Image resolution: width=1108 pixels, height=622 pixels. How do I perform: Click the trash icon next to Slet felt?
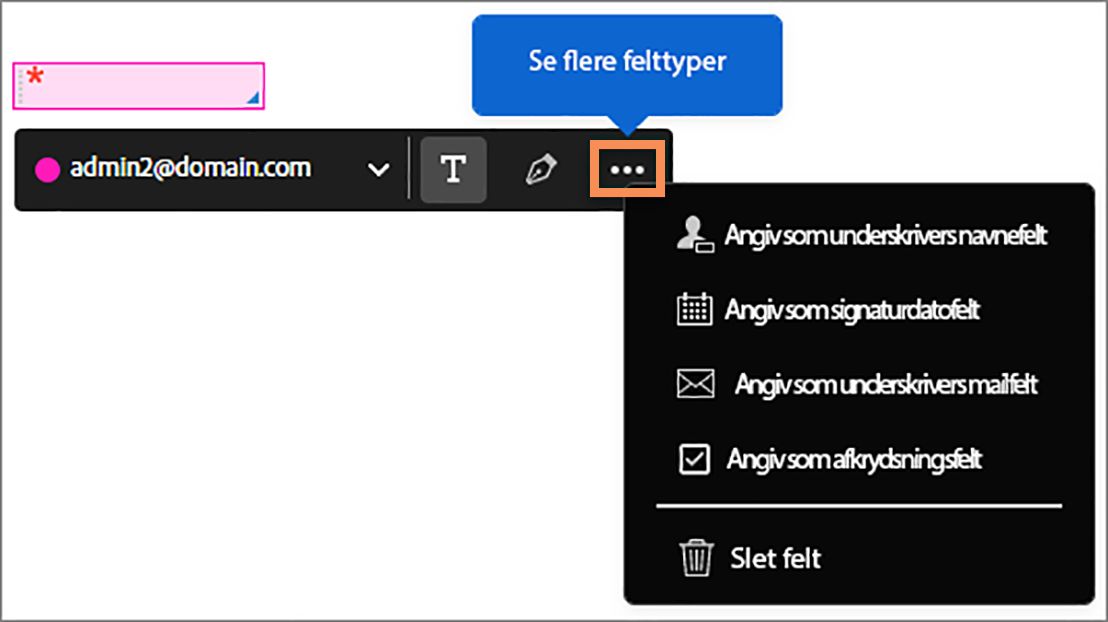pos(696,558)
